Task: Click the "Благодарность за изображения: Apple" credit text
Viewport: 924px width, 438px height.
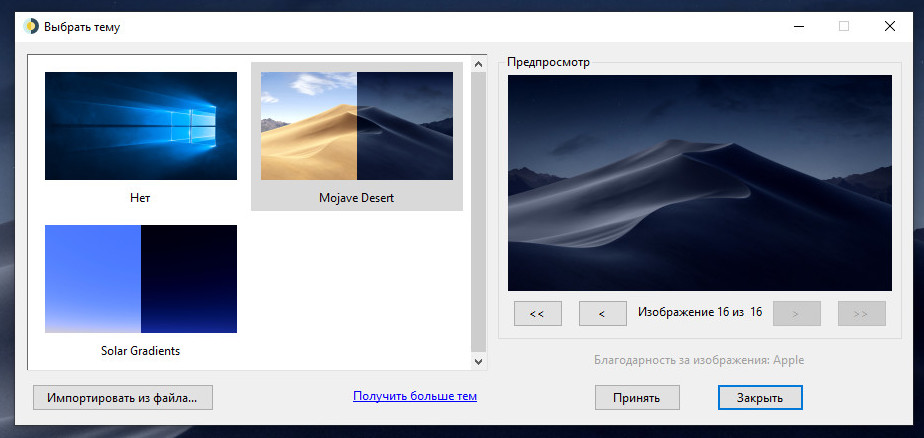Action: point(699,360)
